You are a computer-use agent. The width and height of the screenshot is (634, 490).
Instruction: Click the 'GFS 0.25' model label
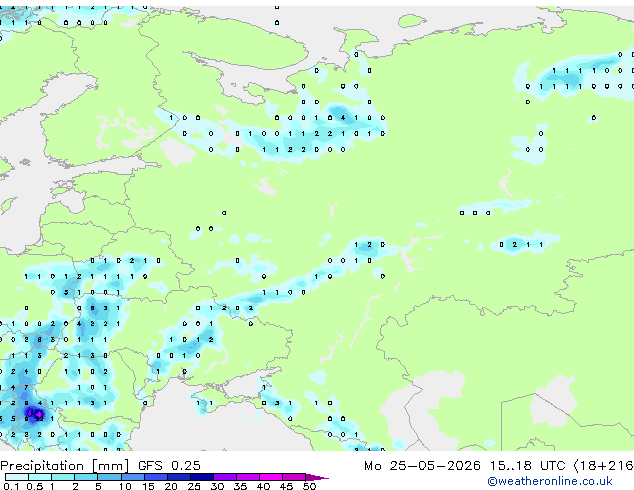(x=169, y=466)
